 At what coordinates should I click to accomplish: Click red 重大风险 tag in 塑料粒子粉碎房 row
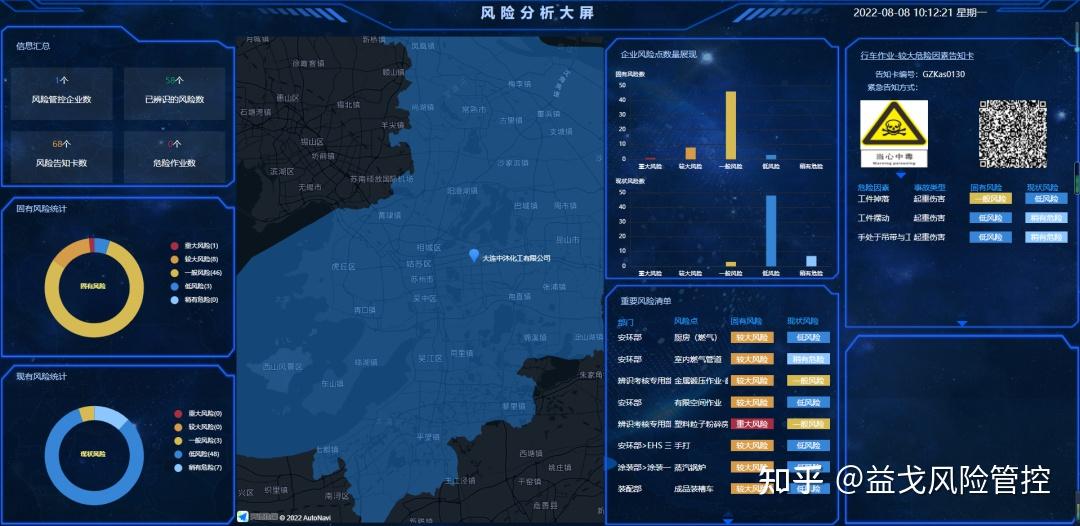[x=751, y=423]
